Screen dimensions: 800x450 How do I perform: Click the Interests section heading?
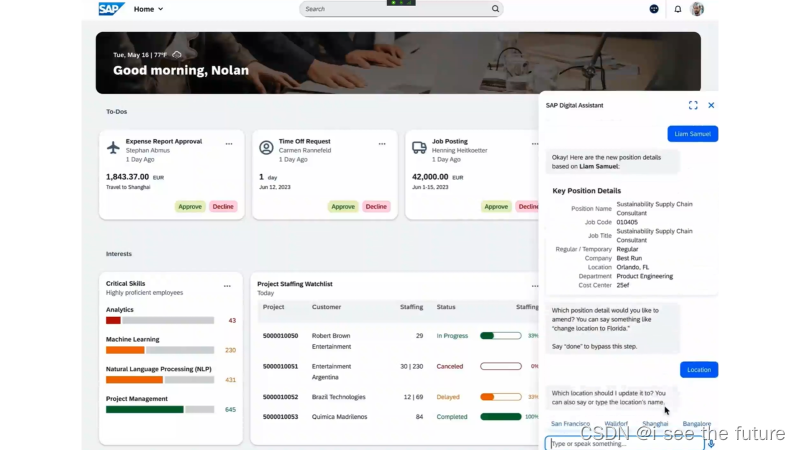[118, 254]
